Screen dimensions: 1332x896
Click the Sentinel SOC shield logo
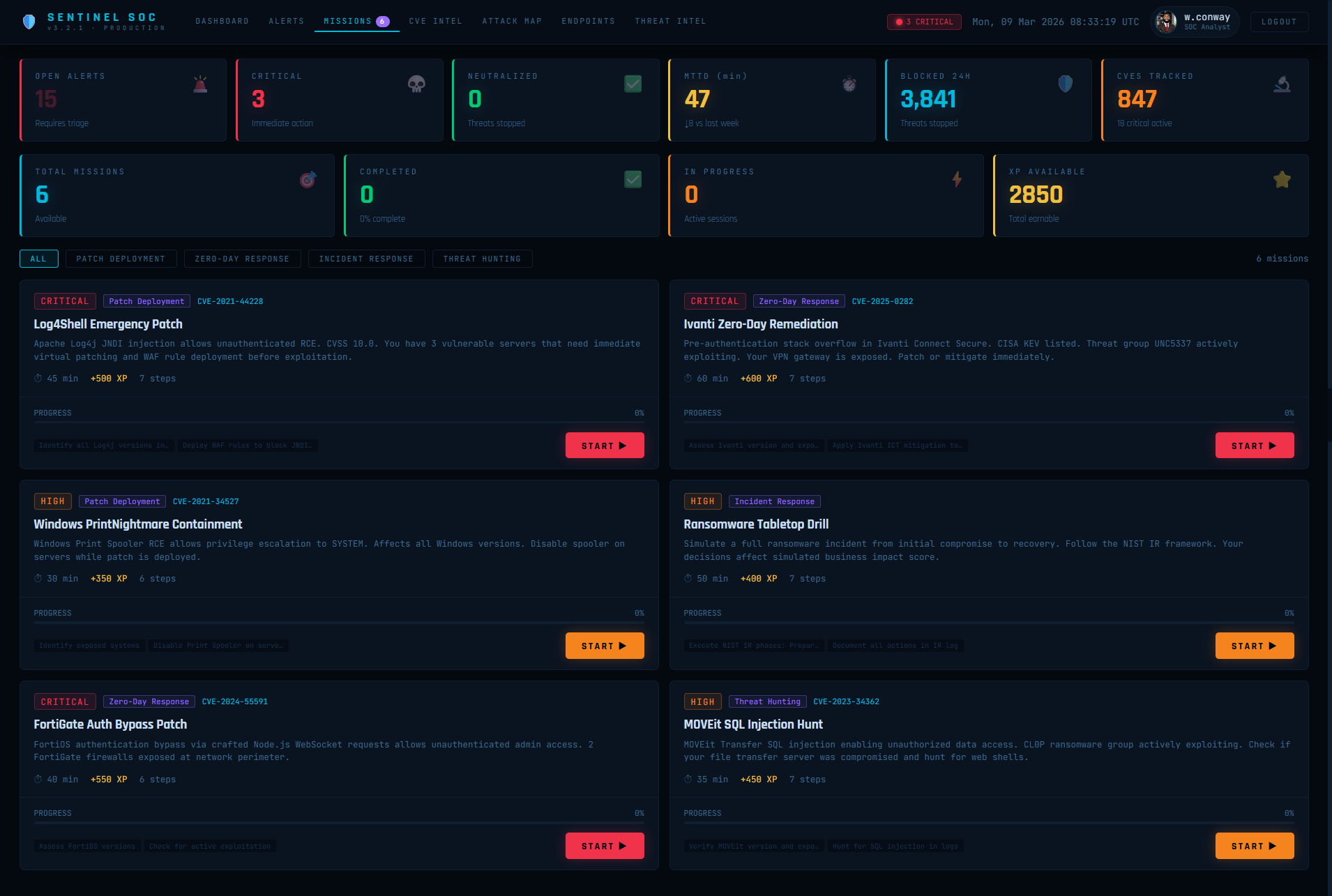29,22
